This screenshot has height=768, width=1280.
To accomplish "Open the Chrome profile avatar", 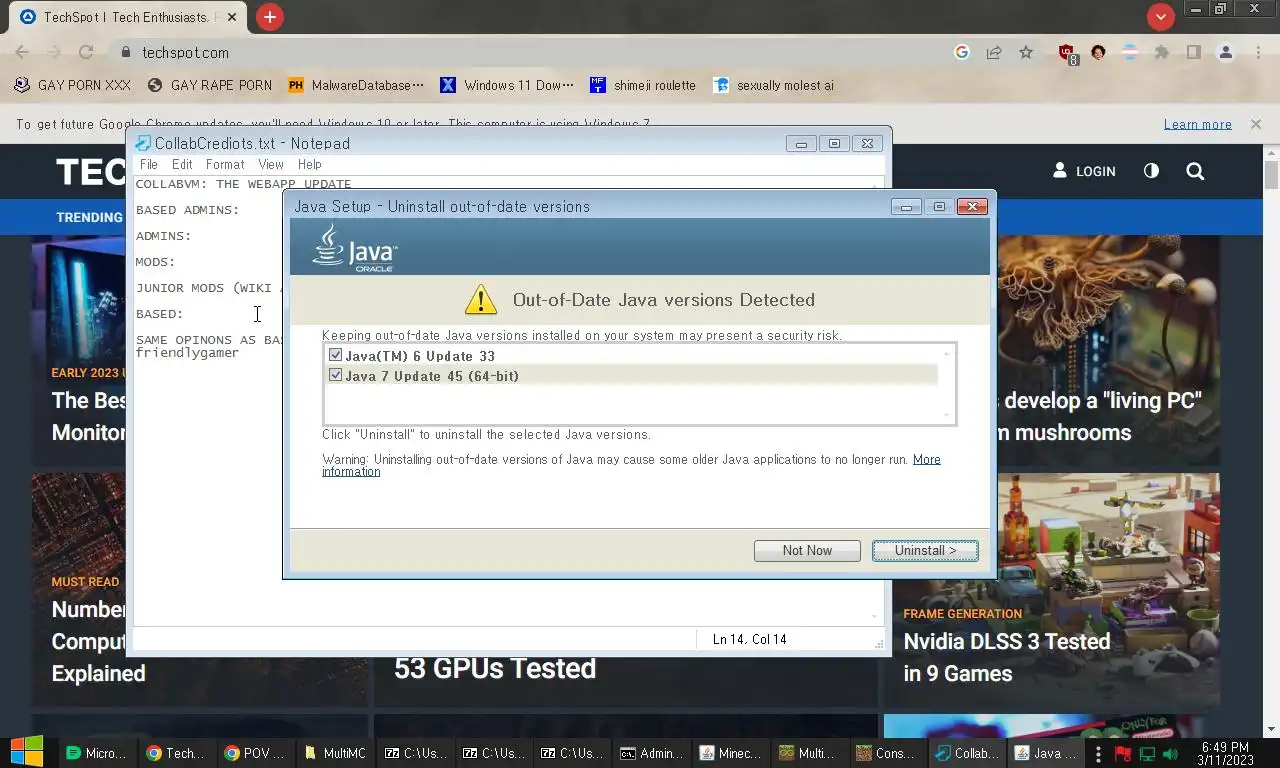I will pos(1226,52).
